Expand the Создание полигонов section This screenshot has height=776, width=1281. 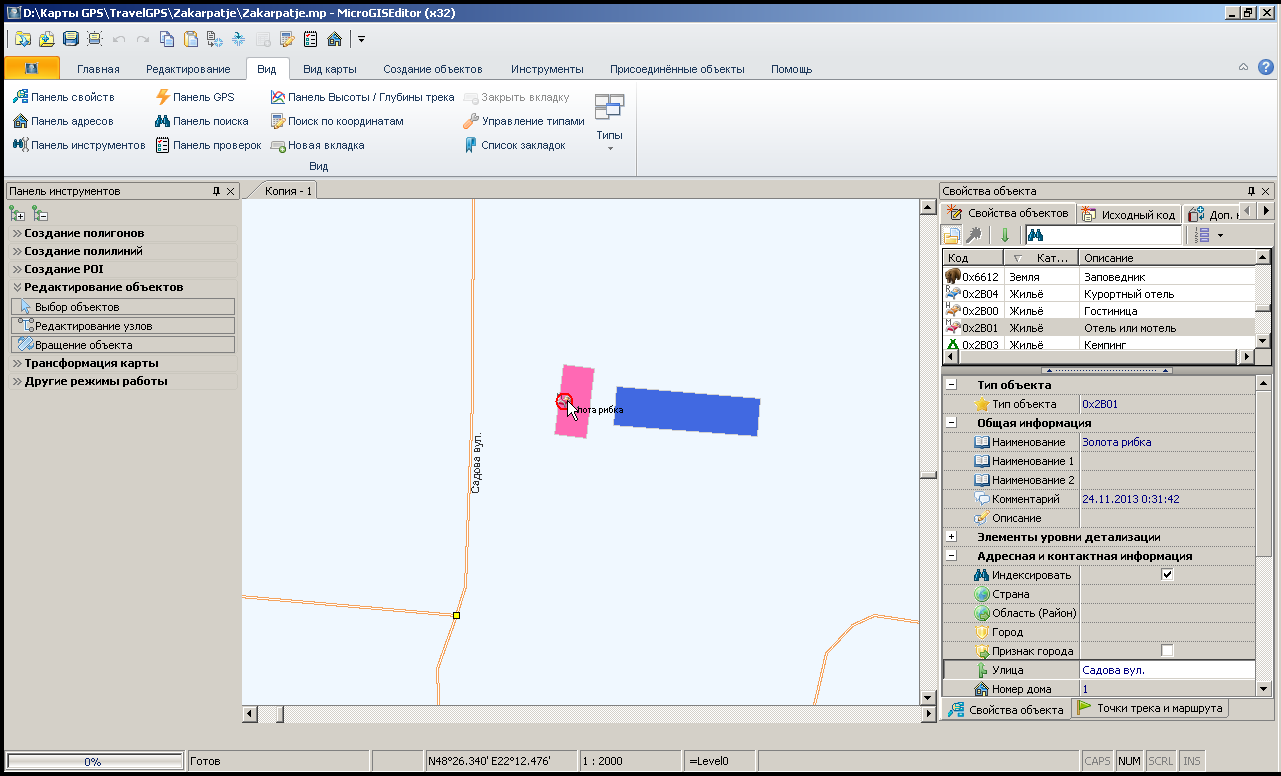point(84,233)
